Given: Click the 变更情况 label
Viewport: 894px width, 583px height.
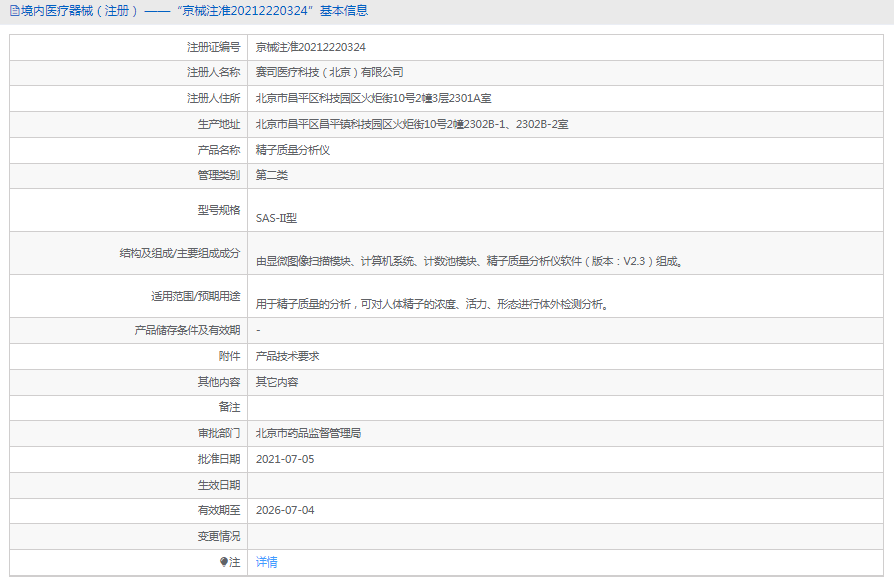Looking at the screenshot, I should coord(219,536).
